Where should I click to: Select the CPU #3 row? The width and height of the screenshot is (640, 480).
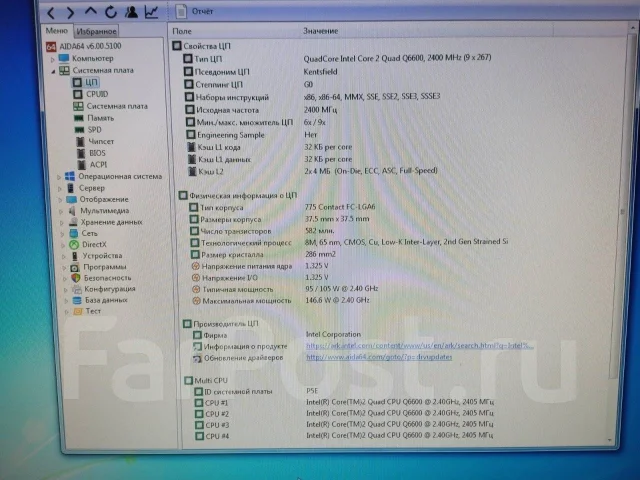tap(344, 425)
